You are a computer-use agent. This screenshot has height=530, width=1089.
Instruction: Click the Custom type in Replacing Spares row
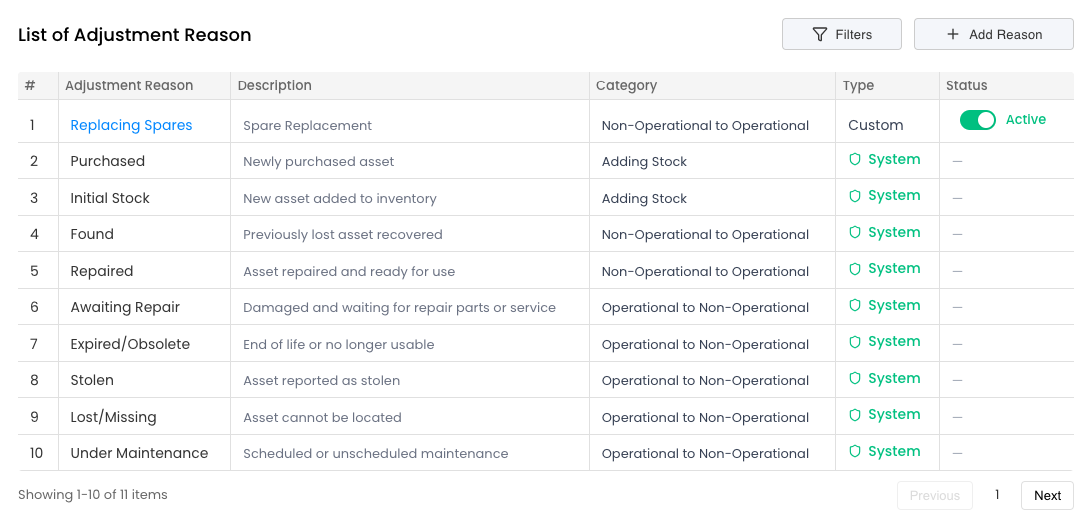click(876, 125)
